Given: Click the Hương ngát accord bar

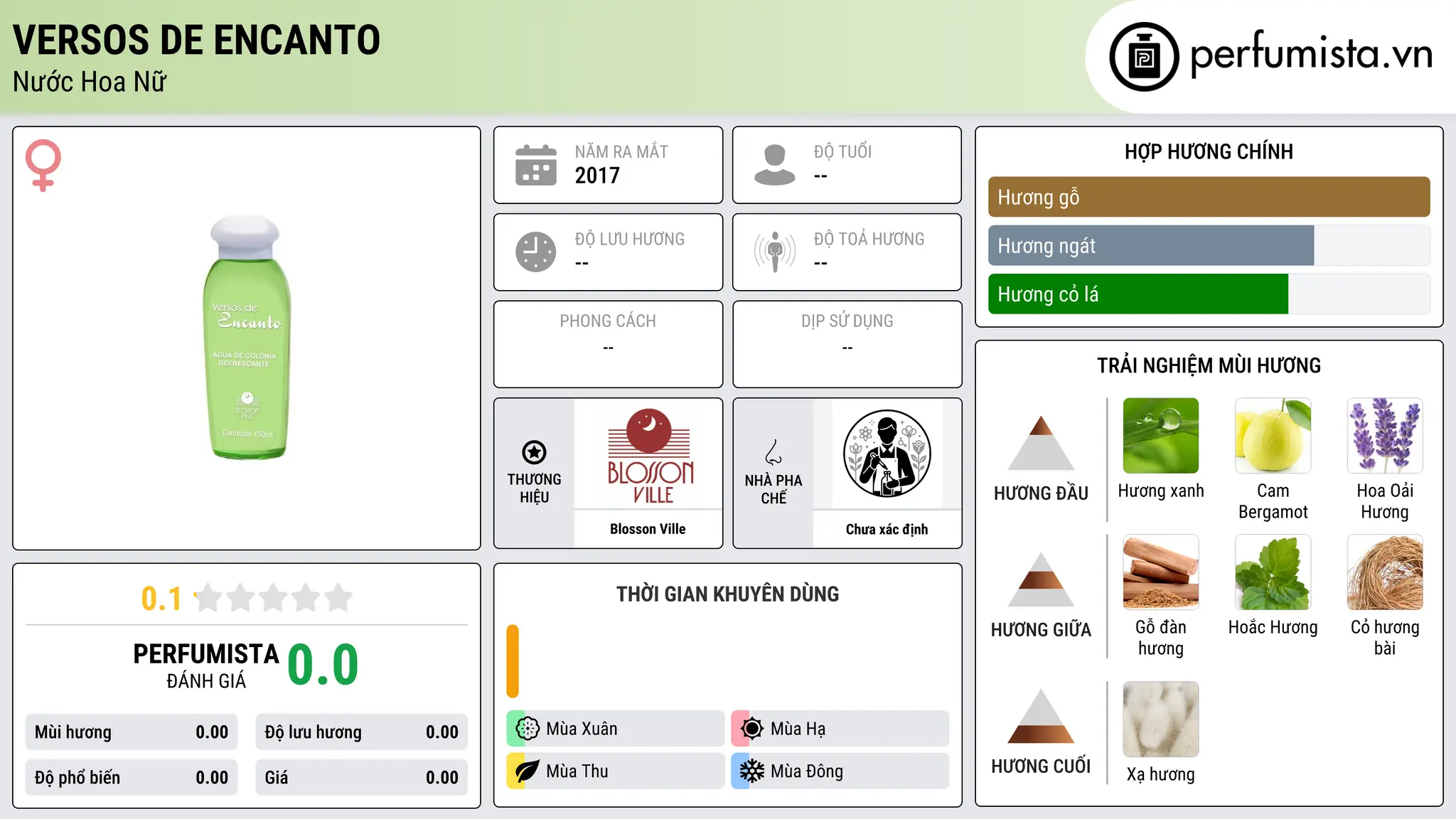Looking at the screenshot, I should (x=1209, y=245).
